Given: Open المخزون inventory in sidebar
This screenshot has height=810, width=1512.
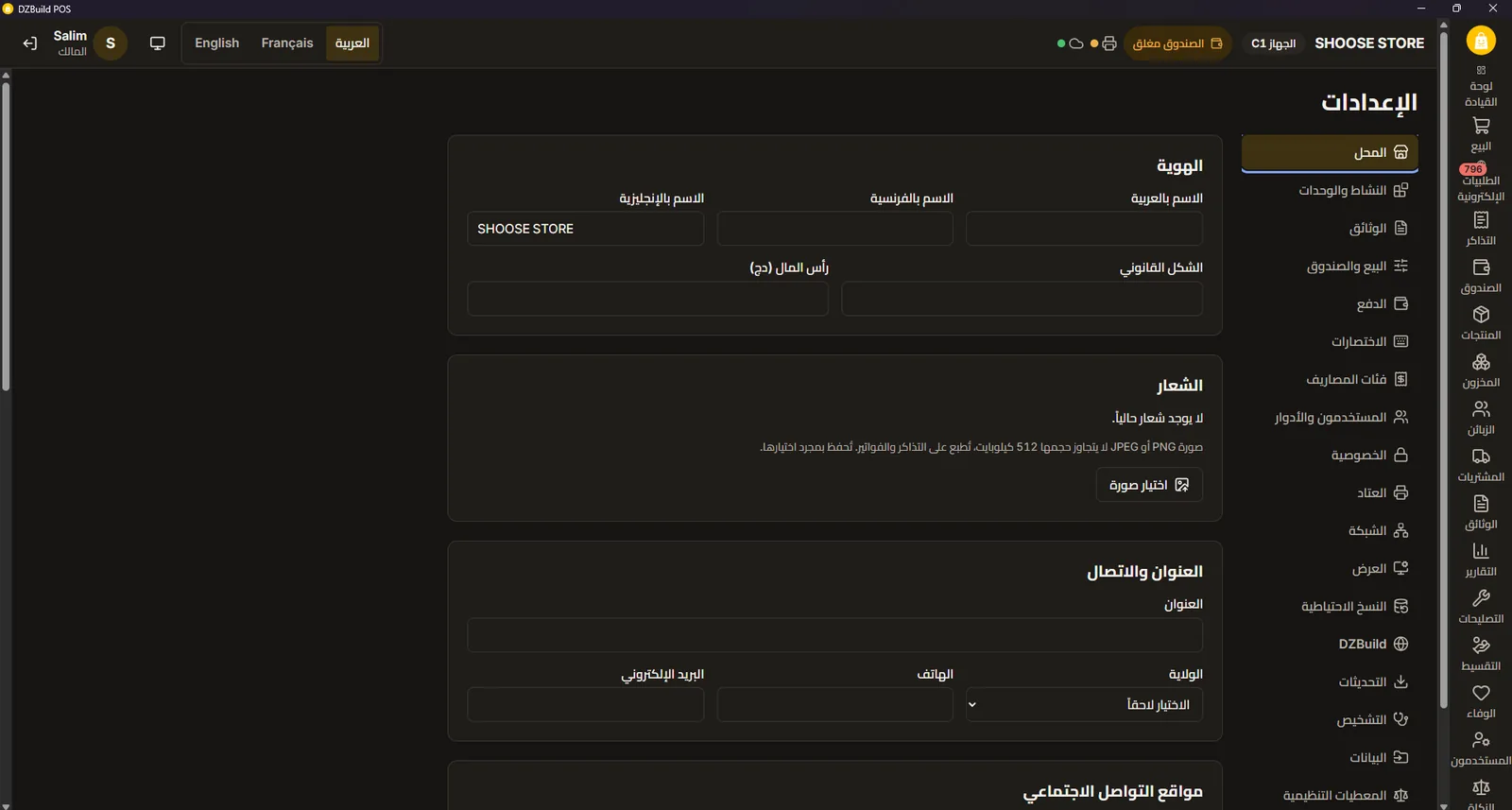Looking at the screenshot, I should [x=1481, y=370].
